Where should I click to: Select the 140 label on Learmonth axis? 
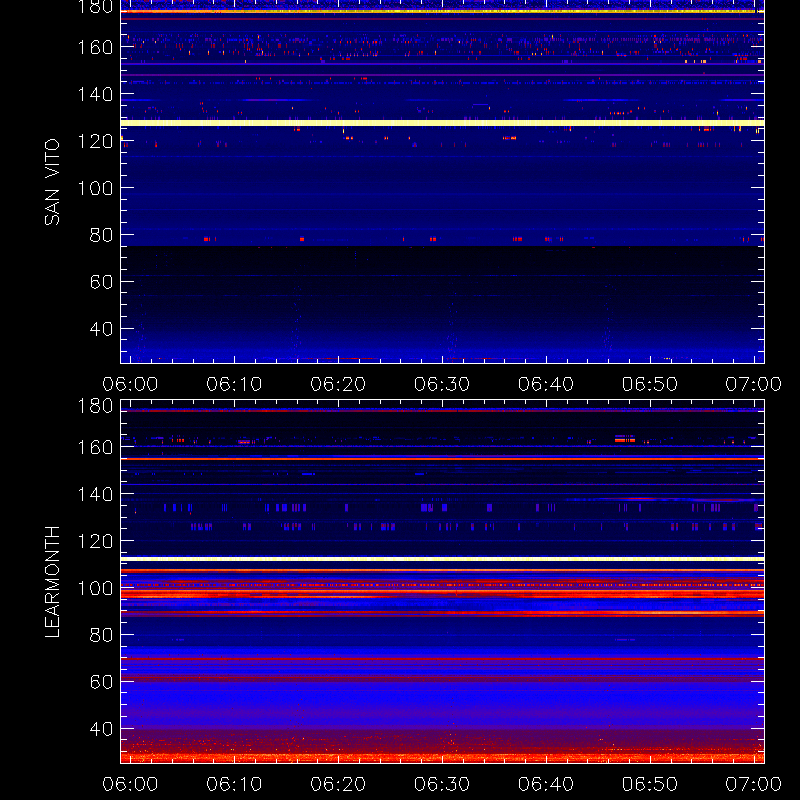pos(95,494)
